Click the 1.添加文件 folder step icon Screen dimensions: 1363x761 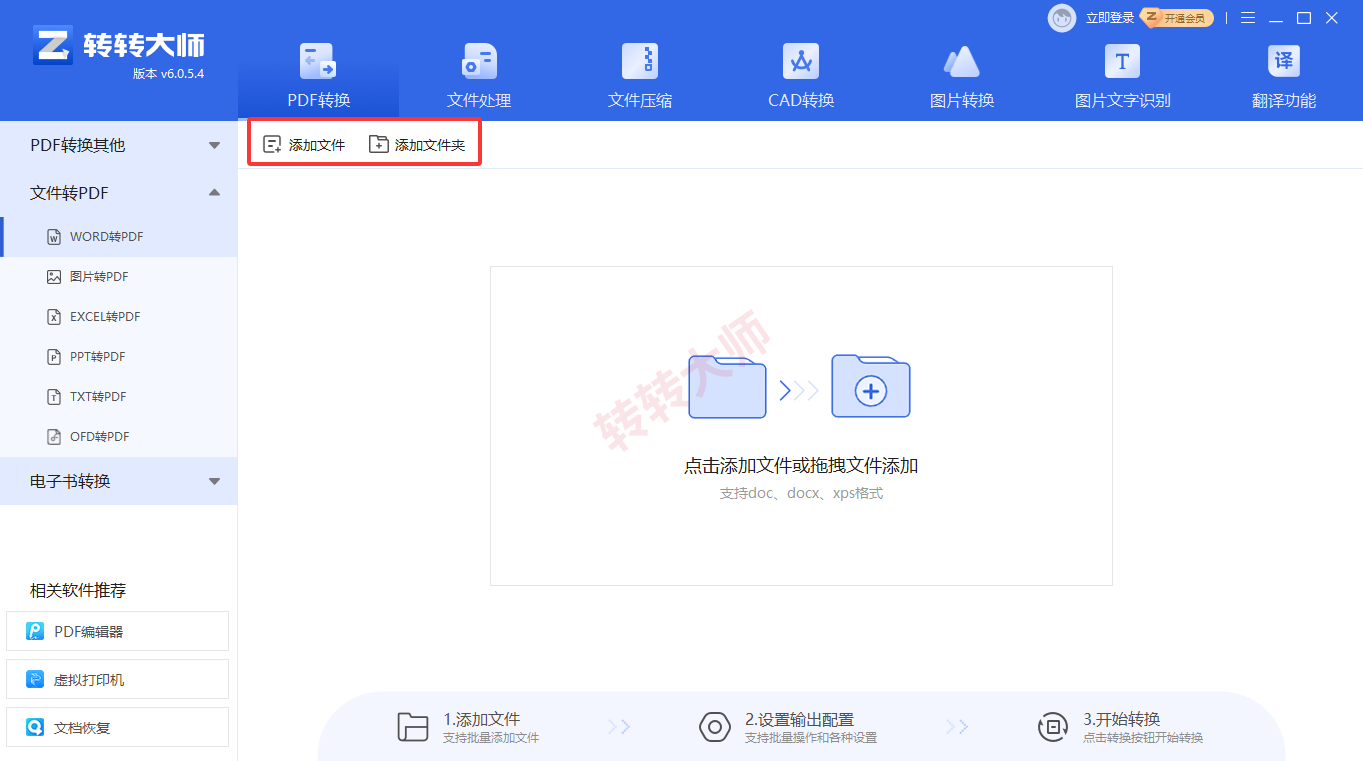click(x=413, y=727)
